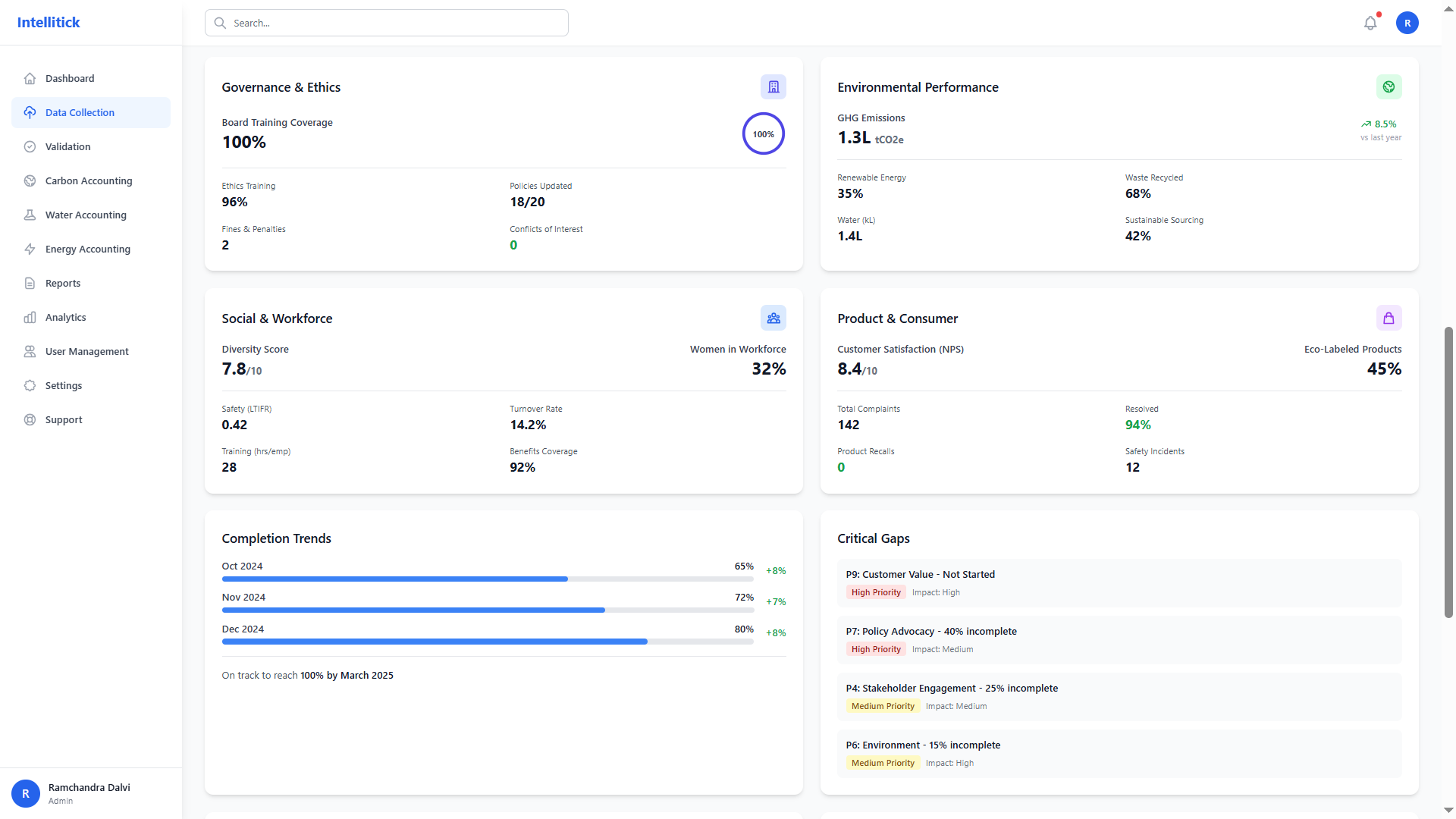
Task: Click inside the Search field
Action: tap(386, 23)
